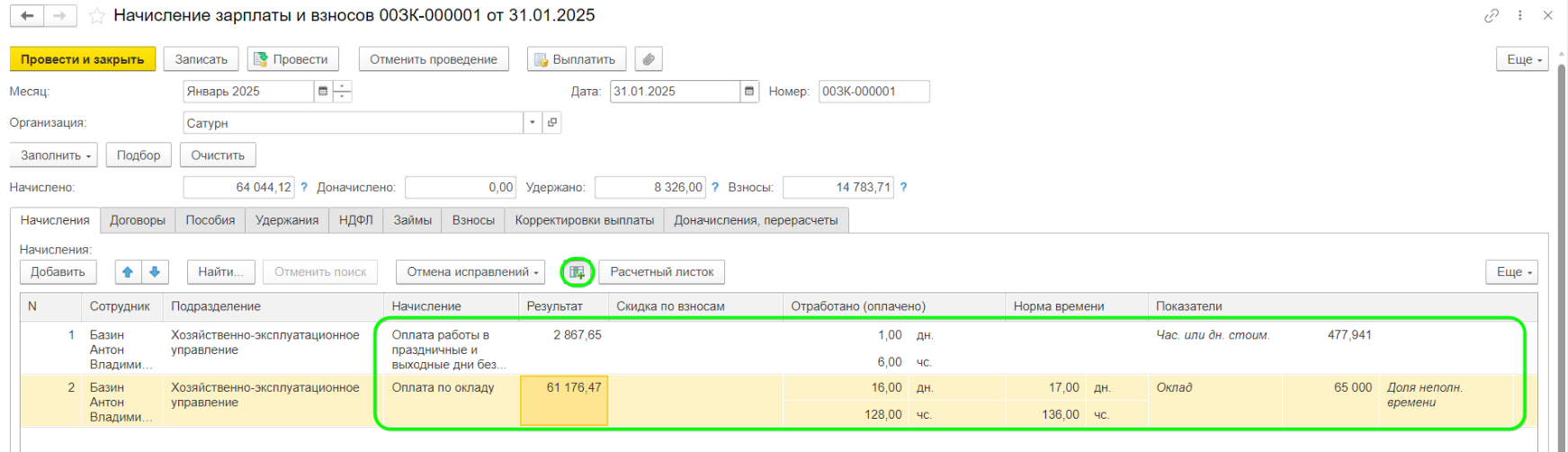Select the НДФЛ tab
This screenshot has height=452, width=1568.
point(356,220)
